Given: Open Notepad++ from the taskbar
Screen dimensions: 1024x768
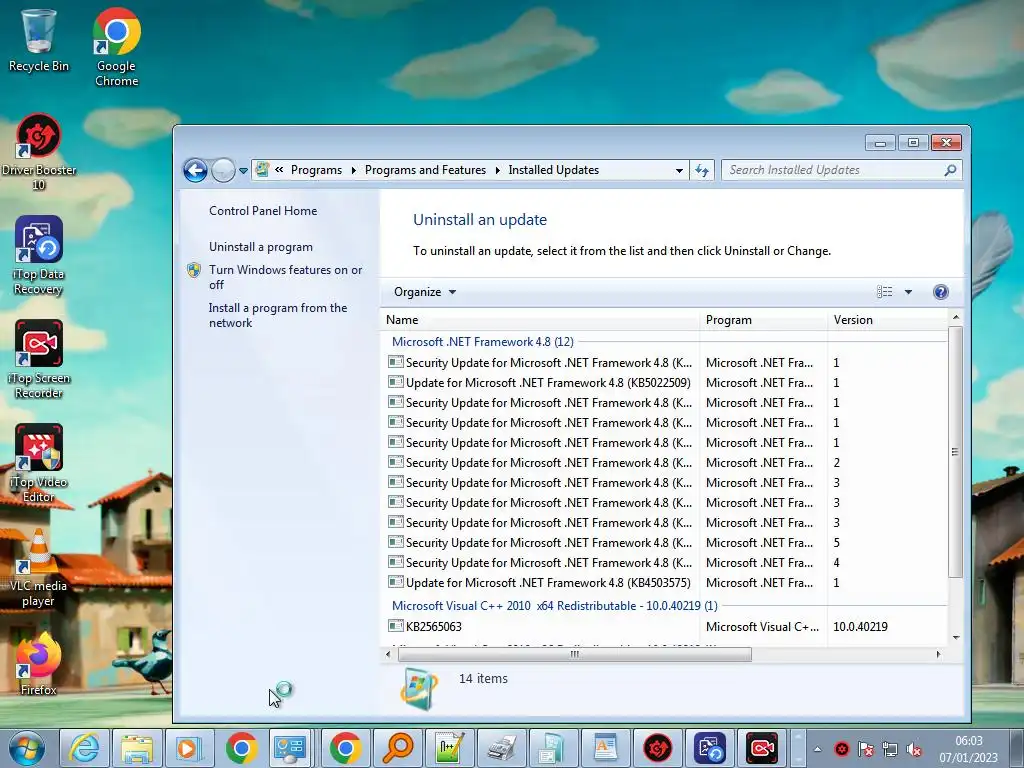Looking at the screenshot, I should 450,748.
